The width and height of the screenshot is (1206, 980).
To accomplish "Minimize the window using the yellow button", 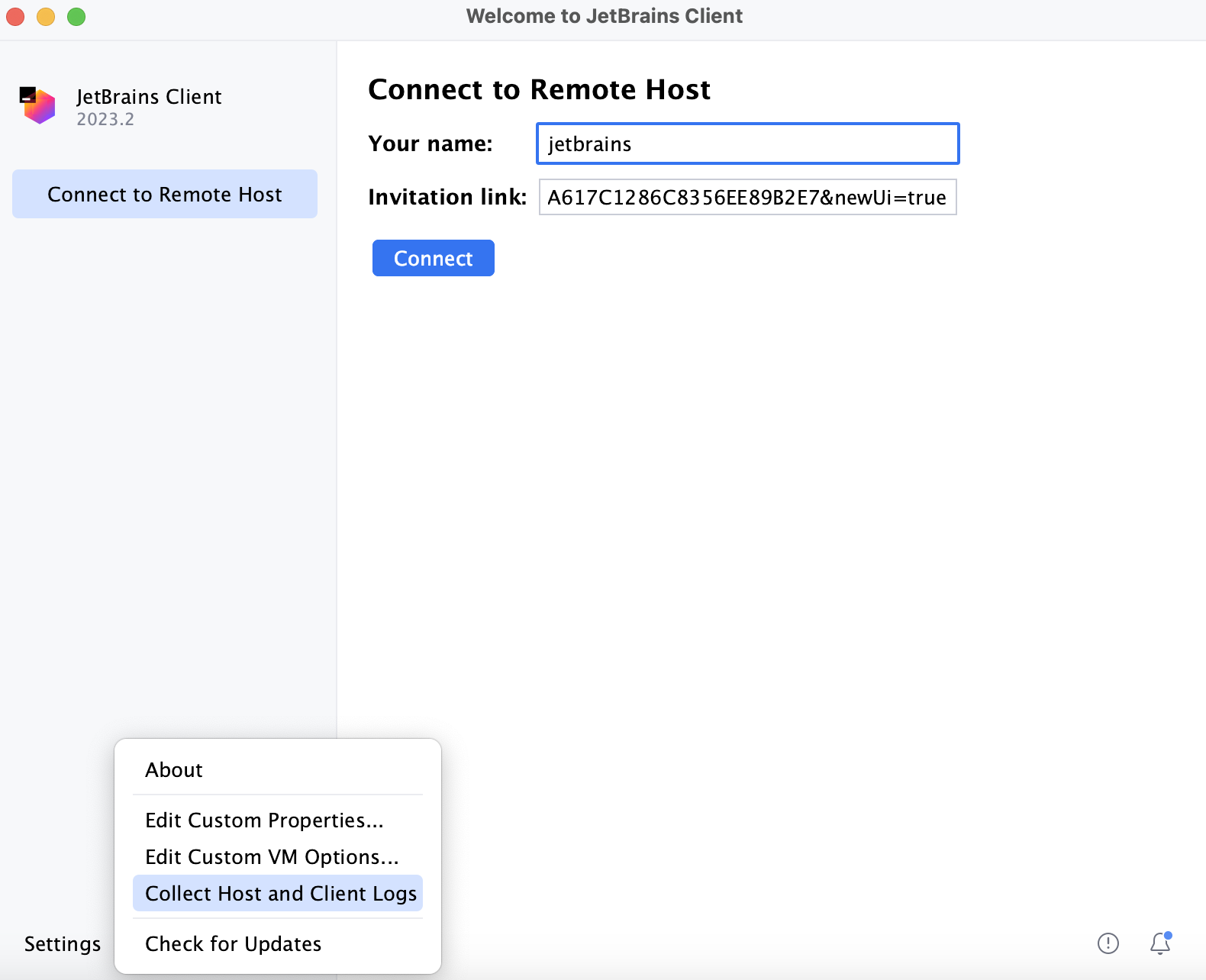I will [x=46, y=16].
